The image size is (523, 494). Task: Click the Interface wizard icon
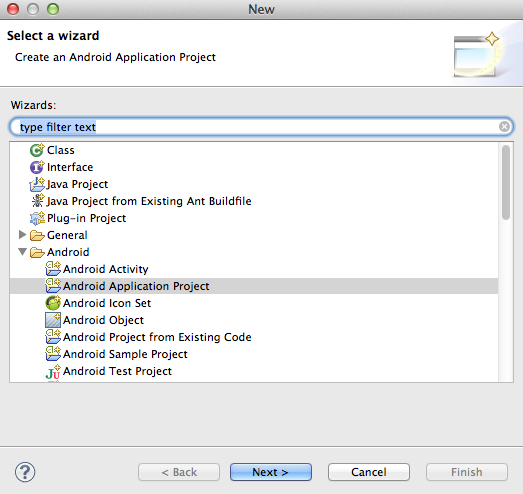point(37,167)
